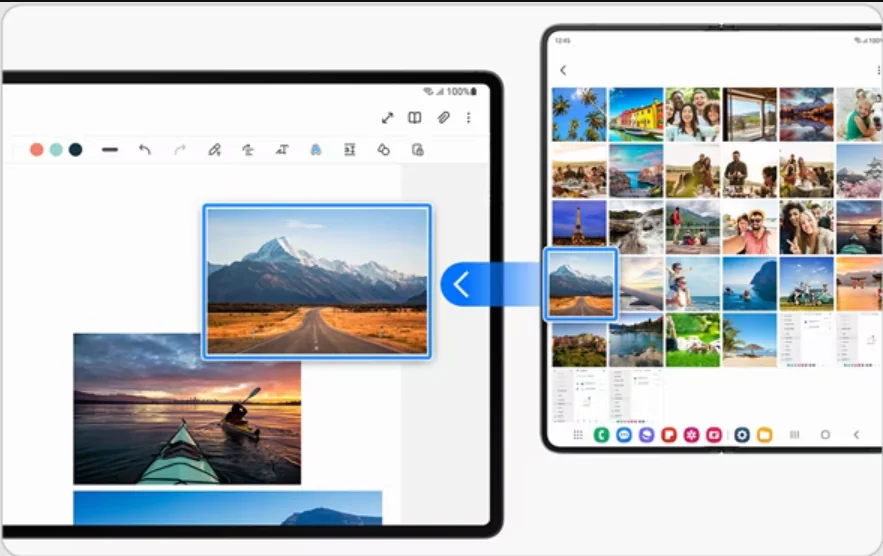
Task: Open the rocky river stream photo
Action: (x=636, y=227)
